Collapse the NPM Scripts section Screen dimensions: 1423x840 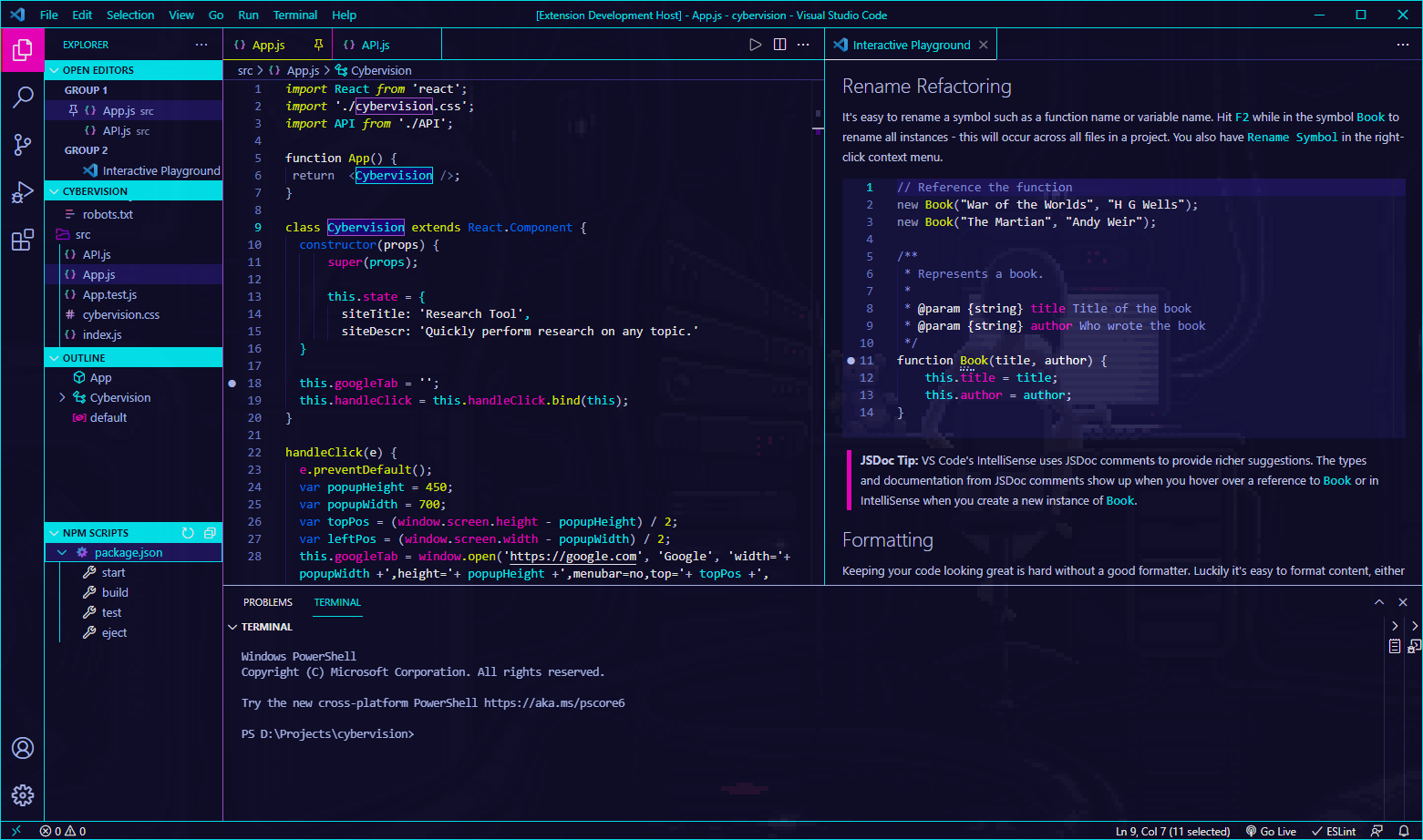click(x=55, y=533)
